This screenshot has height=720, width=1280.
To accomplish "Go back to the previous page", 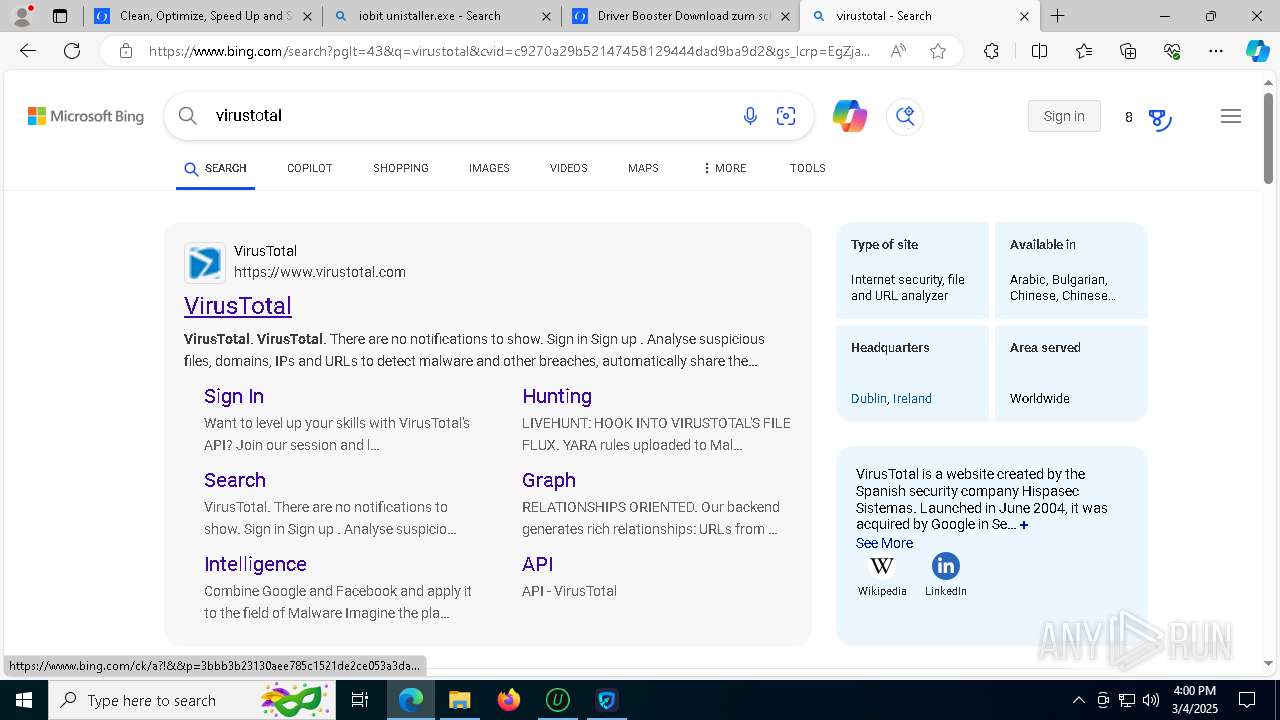I will 28,51.
